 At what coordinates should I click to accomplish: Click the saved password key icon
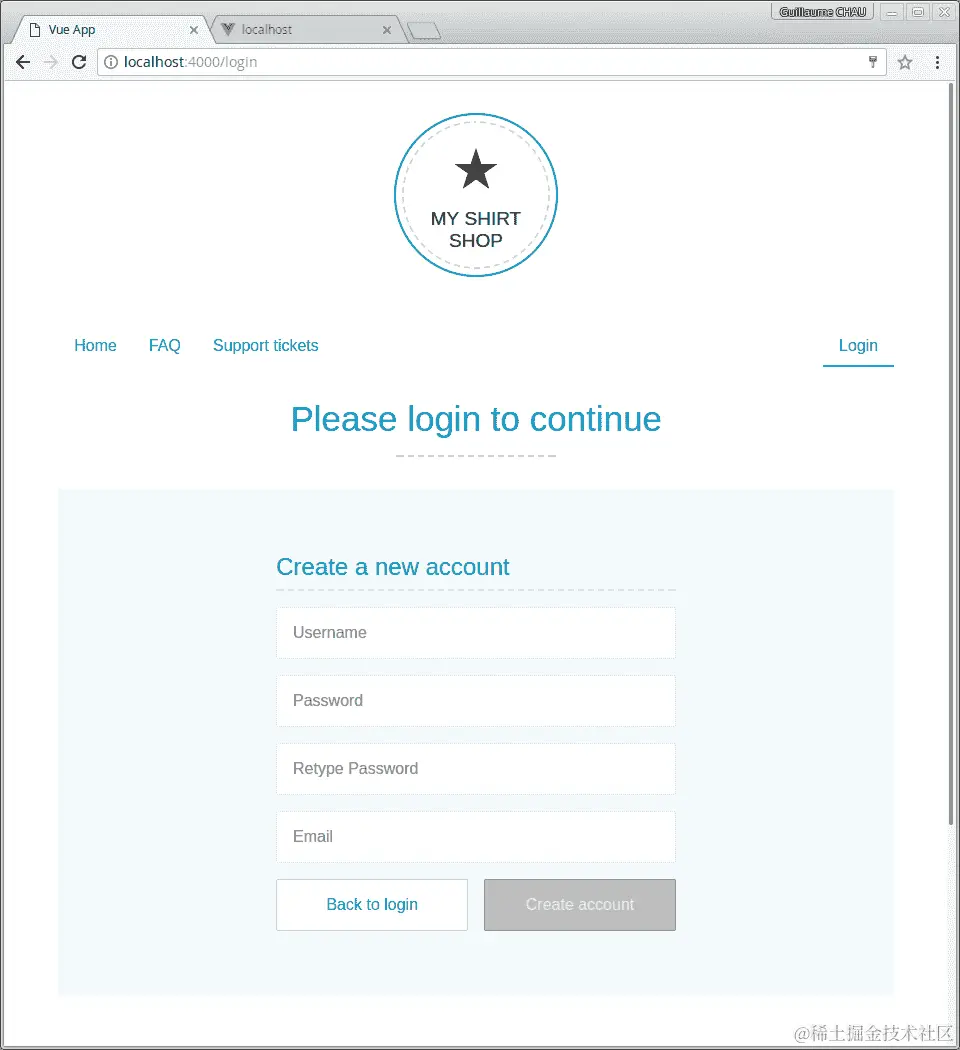pos(873,62)
